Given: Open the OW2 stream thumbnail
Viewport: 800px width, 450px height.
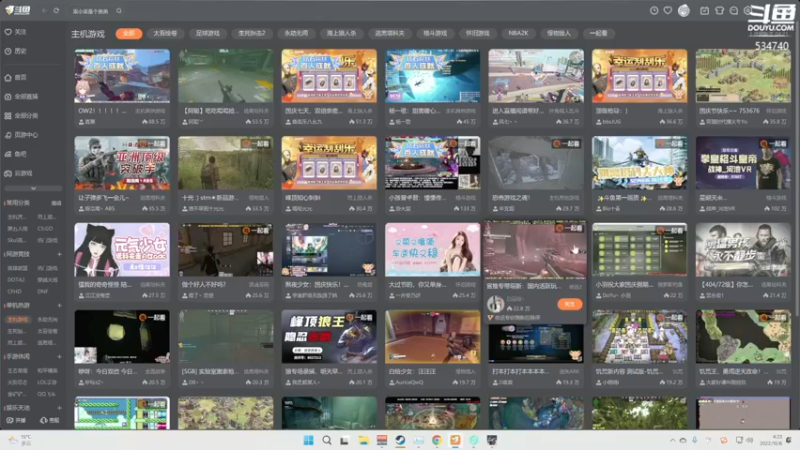Looking at the screenshot, I should (122, 76).
